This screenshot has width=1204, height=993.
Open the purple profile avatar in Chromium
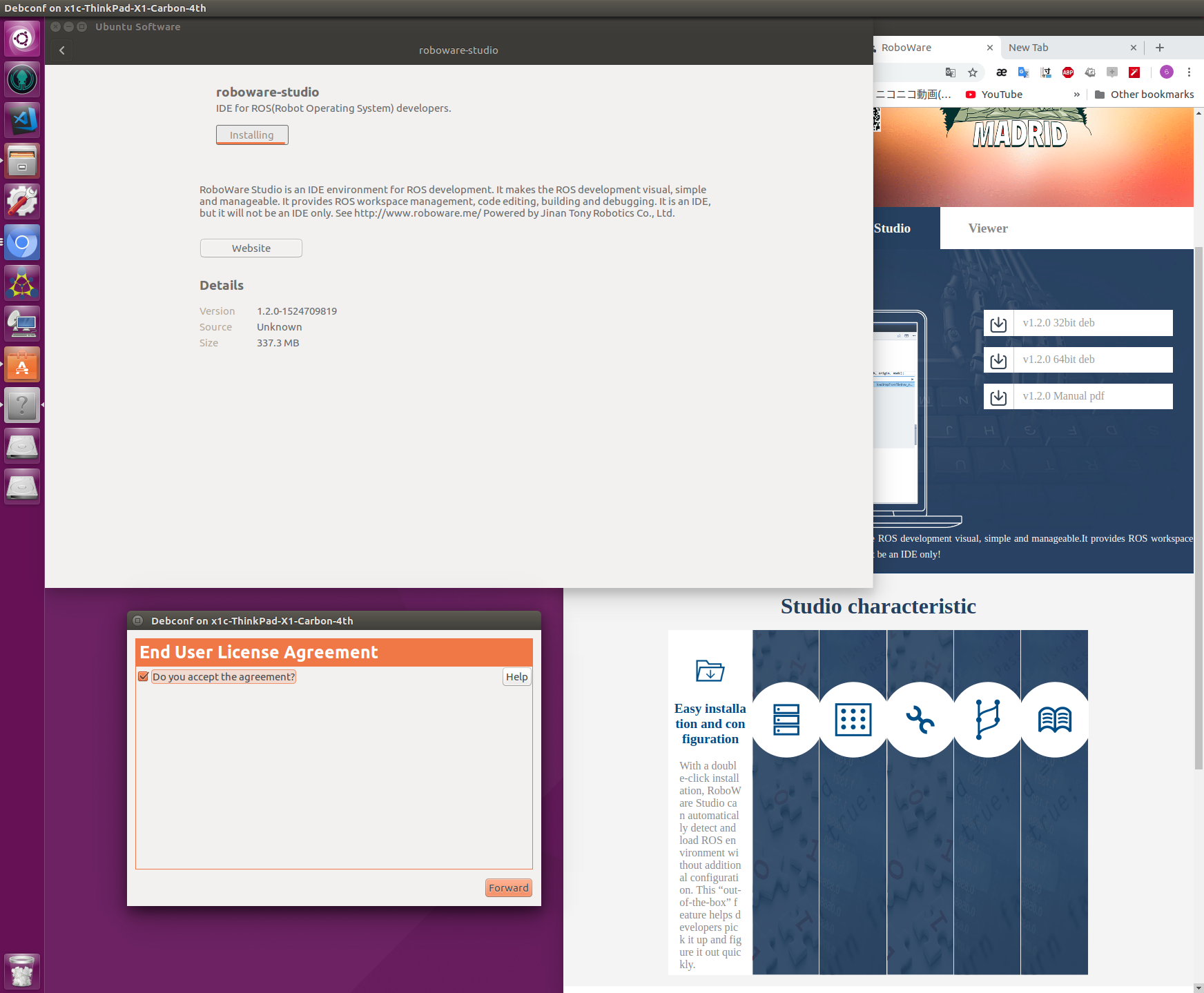point(1167,72)
